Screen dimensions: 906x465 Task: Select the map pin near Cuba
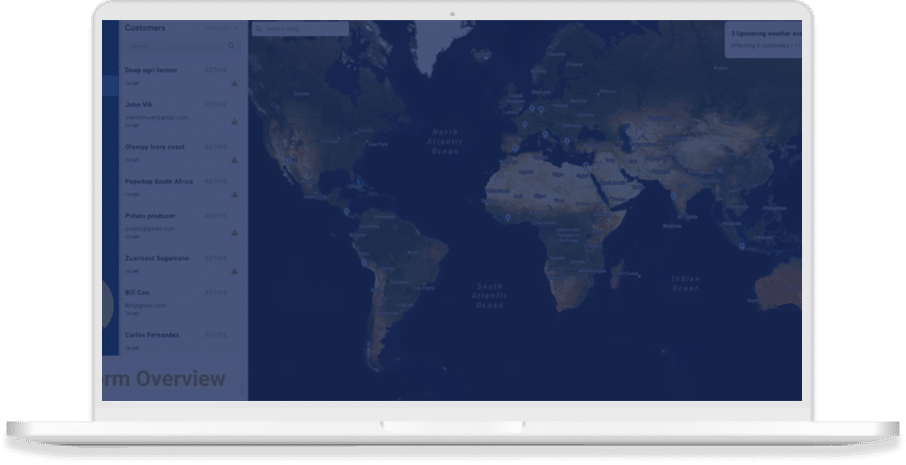(358, 181)
